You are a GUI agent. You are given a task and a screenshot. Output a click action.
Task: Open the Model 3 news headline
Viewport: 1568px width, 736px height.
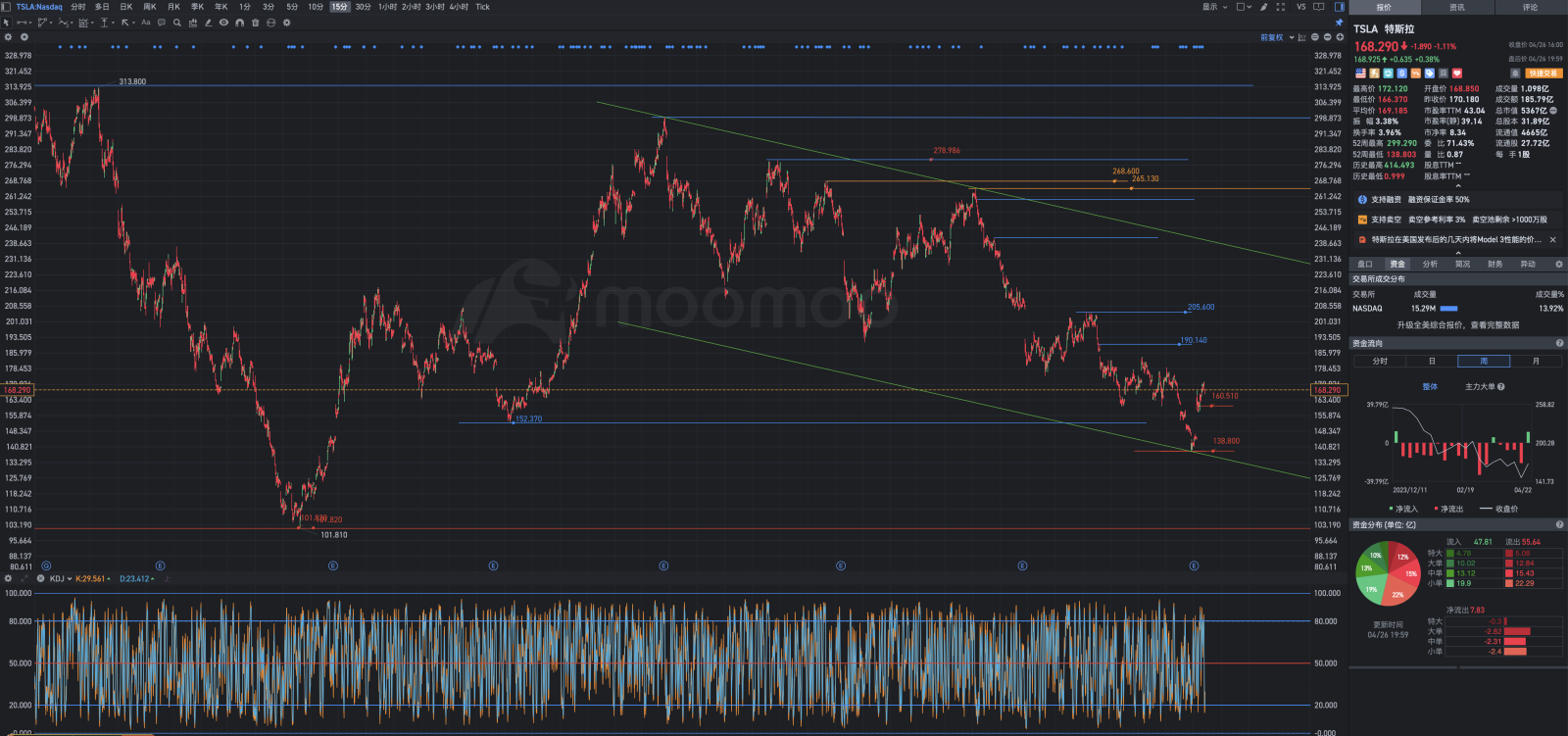coord(1455,239)
